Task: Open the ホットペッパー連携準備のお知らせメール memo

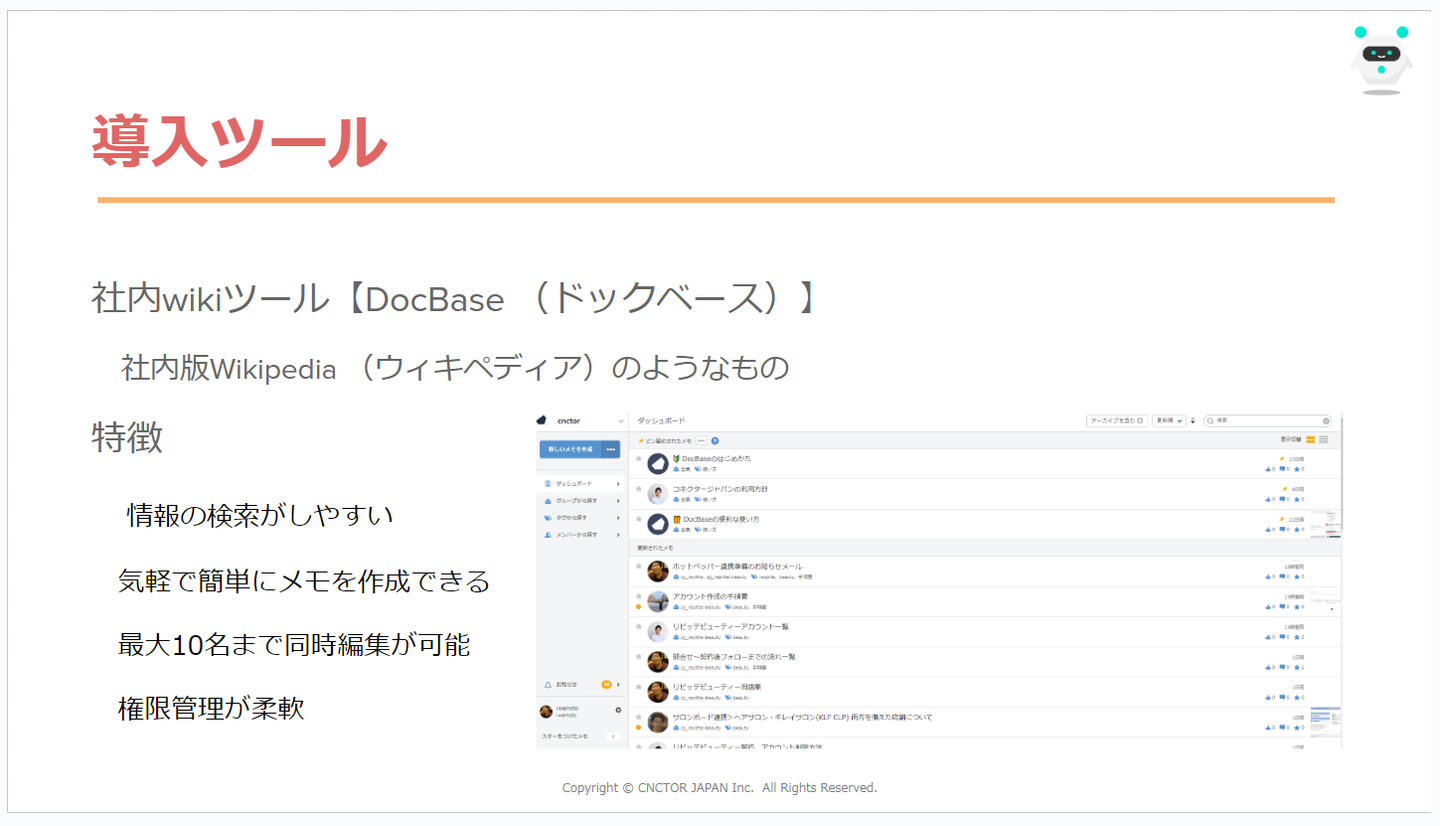Action: tap(737, 566)
